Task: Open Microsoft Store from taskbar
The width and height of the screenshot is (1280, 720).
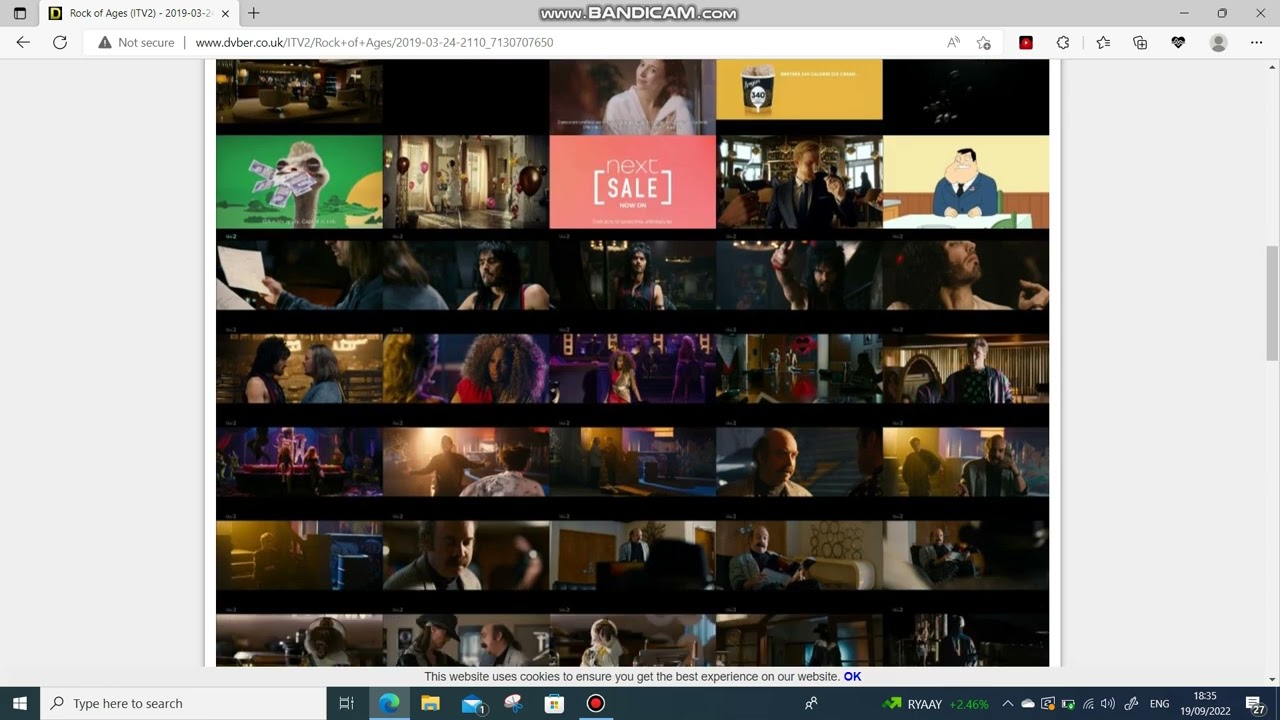Action: (554, 703)
